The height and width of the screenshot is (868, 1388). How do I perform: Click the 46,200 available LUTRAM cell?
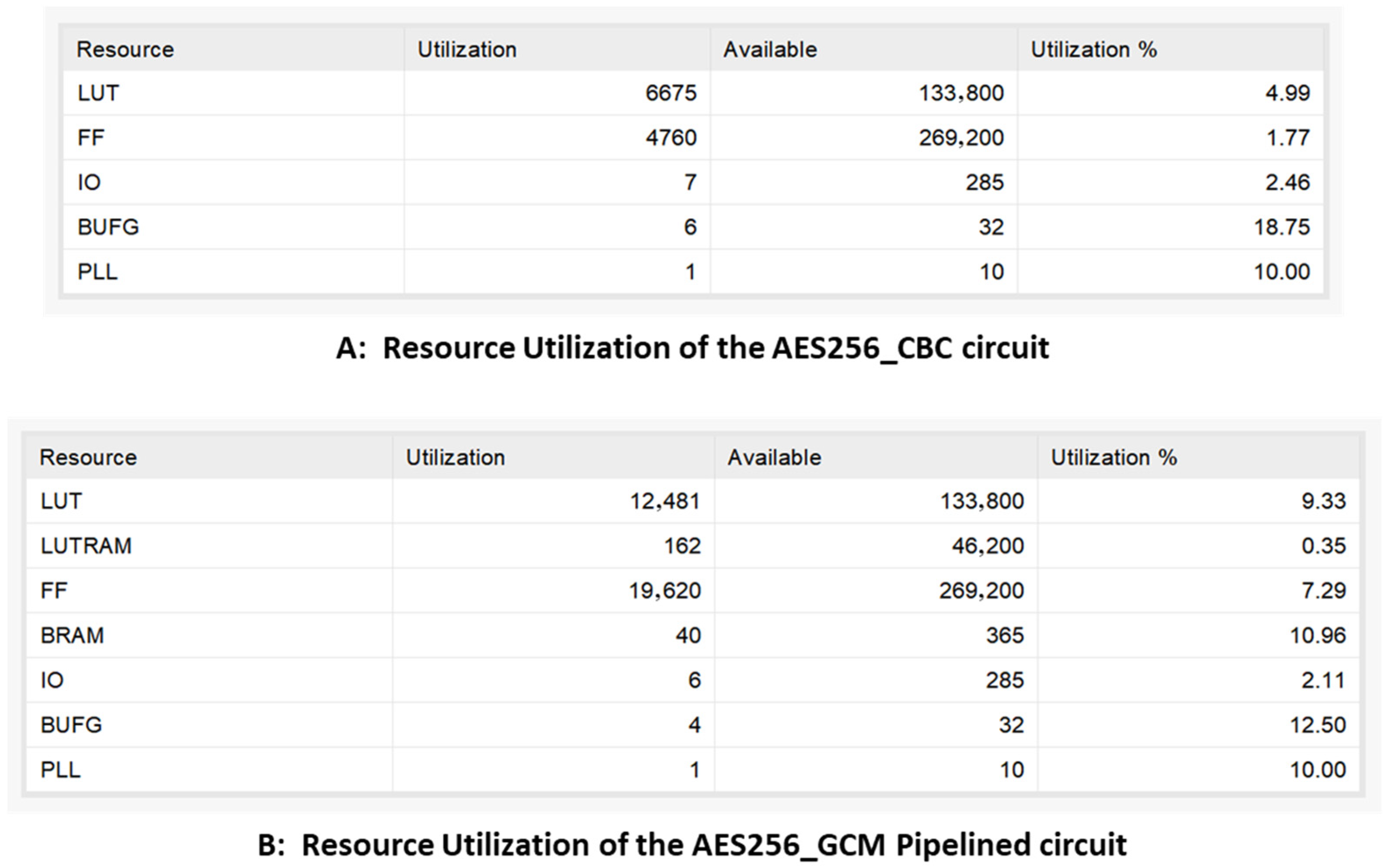(987, 546)
